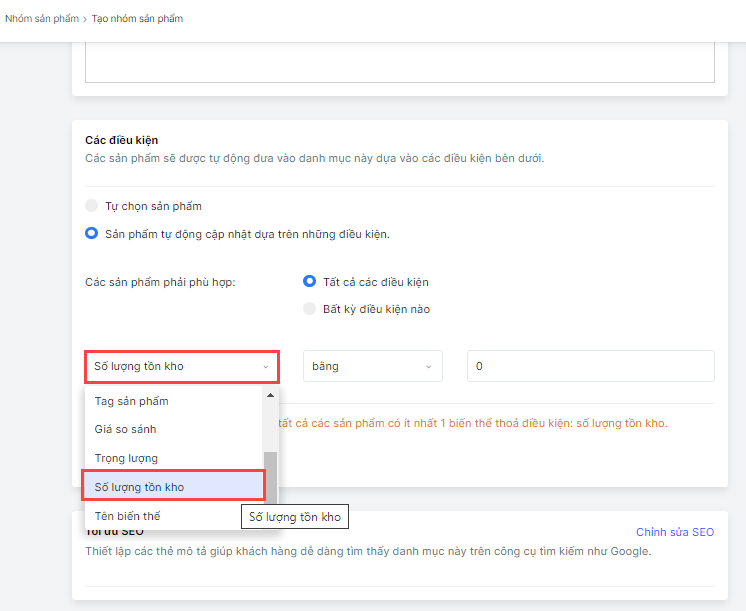Pick 'Tag sản phẩm' from the dropdown list
The width and height of the screenshot is (746, 611).
[132, 401]
